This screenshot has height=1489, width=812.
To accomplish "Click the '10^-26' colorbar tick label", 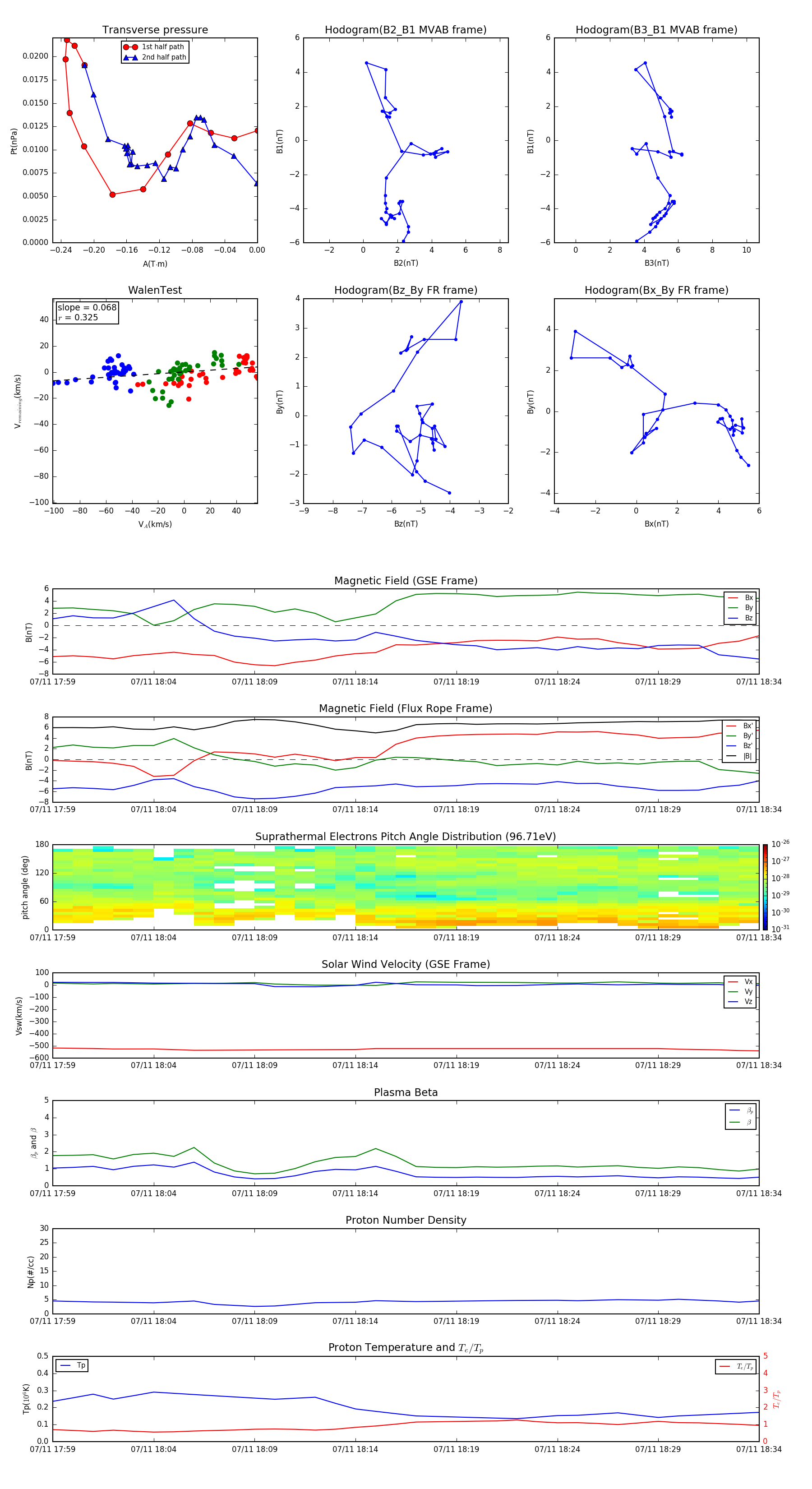I will [x=780, y=845].
